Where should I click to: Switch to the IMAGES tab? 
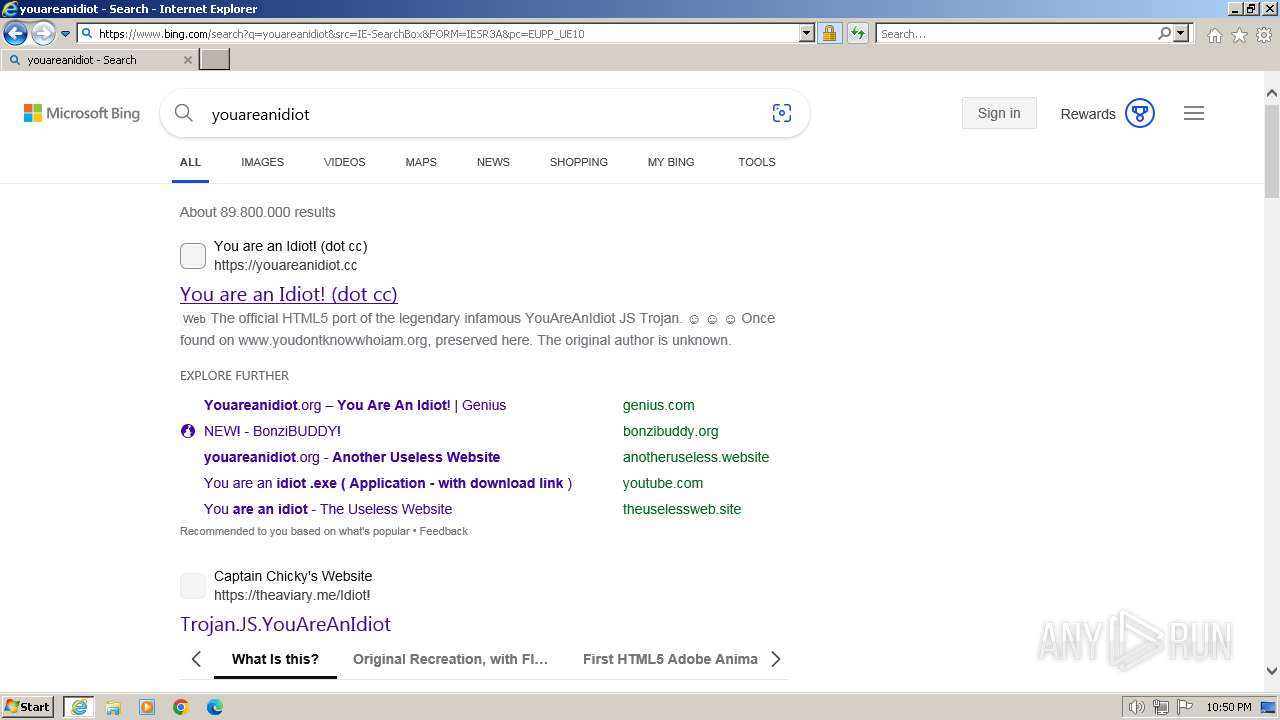262,162
